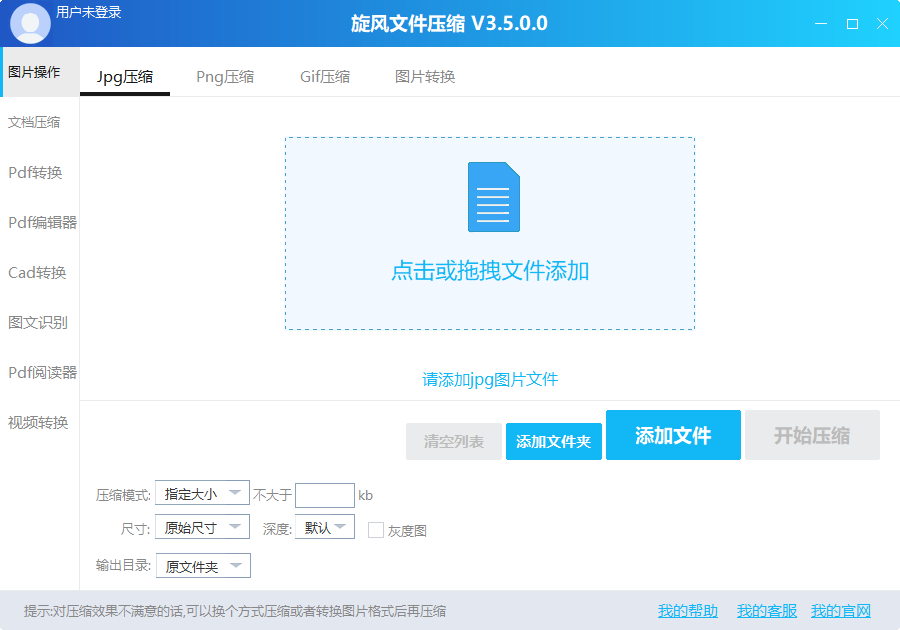The image size is (900, 630).
Task: Expand the 尺寸 size dropdown
Action: click(203, 526)
